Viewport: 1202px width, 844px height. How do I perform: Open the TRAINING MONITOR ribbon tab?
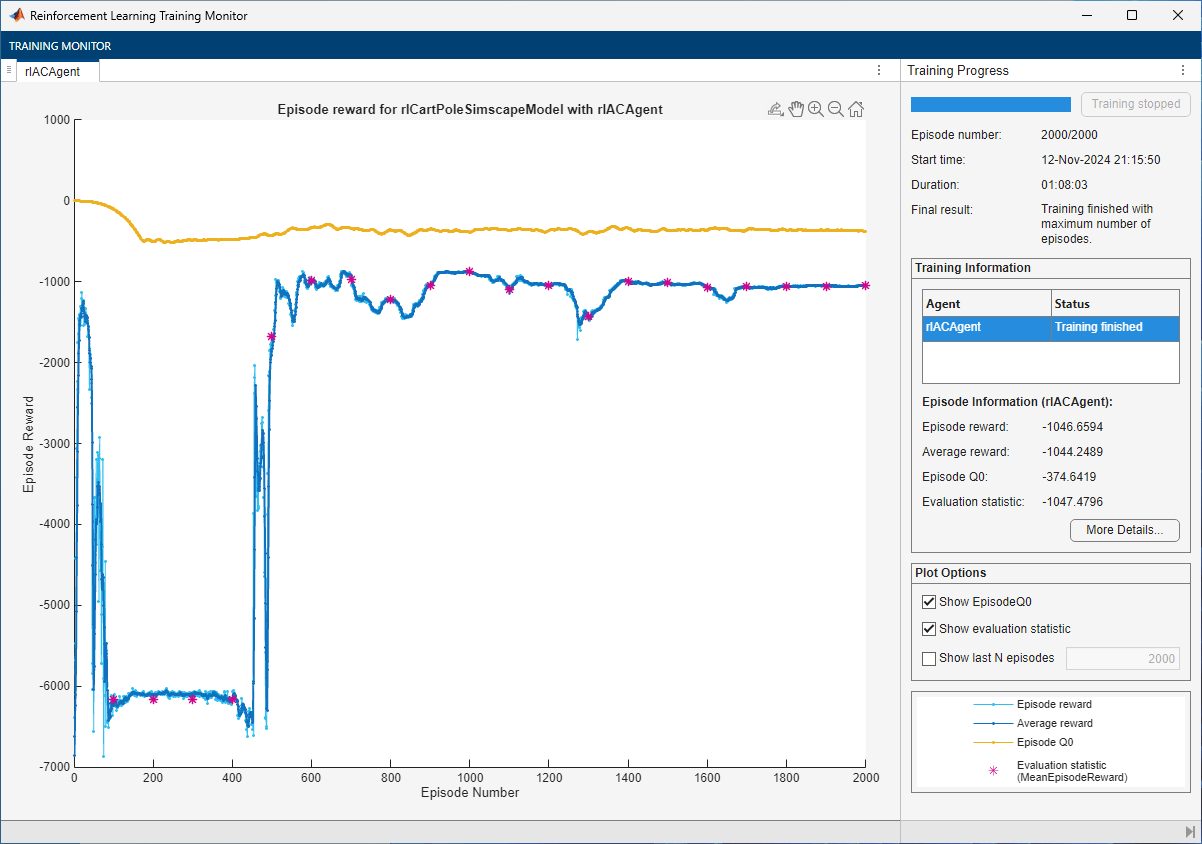point(60,46)
